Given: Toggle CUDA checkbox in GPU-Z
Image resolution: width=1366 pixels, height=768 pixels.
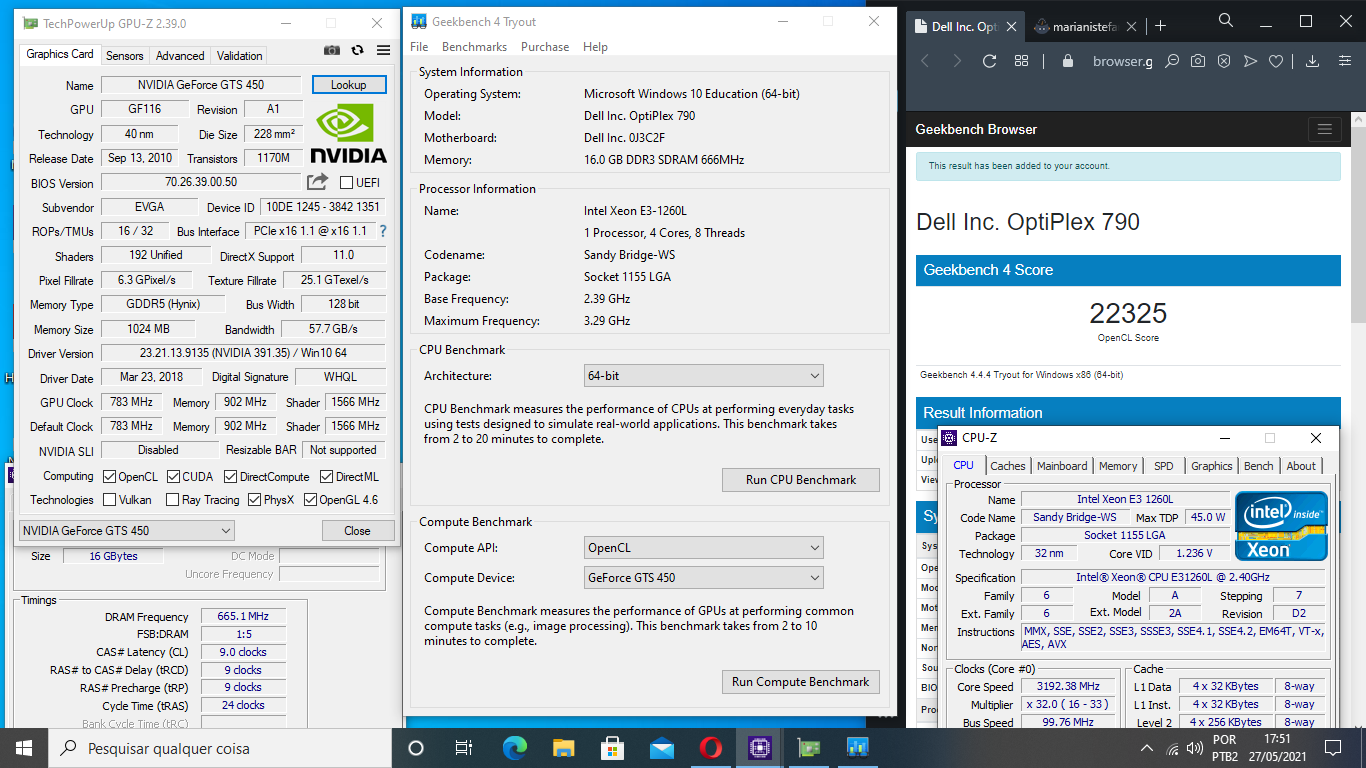Looking at the screenshot, I should [173, 477].
